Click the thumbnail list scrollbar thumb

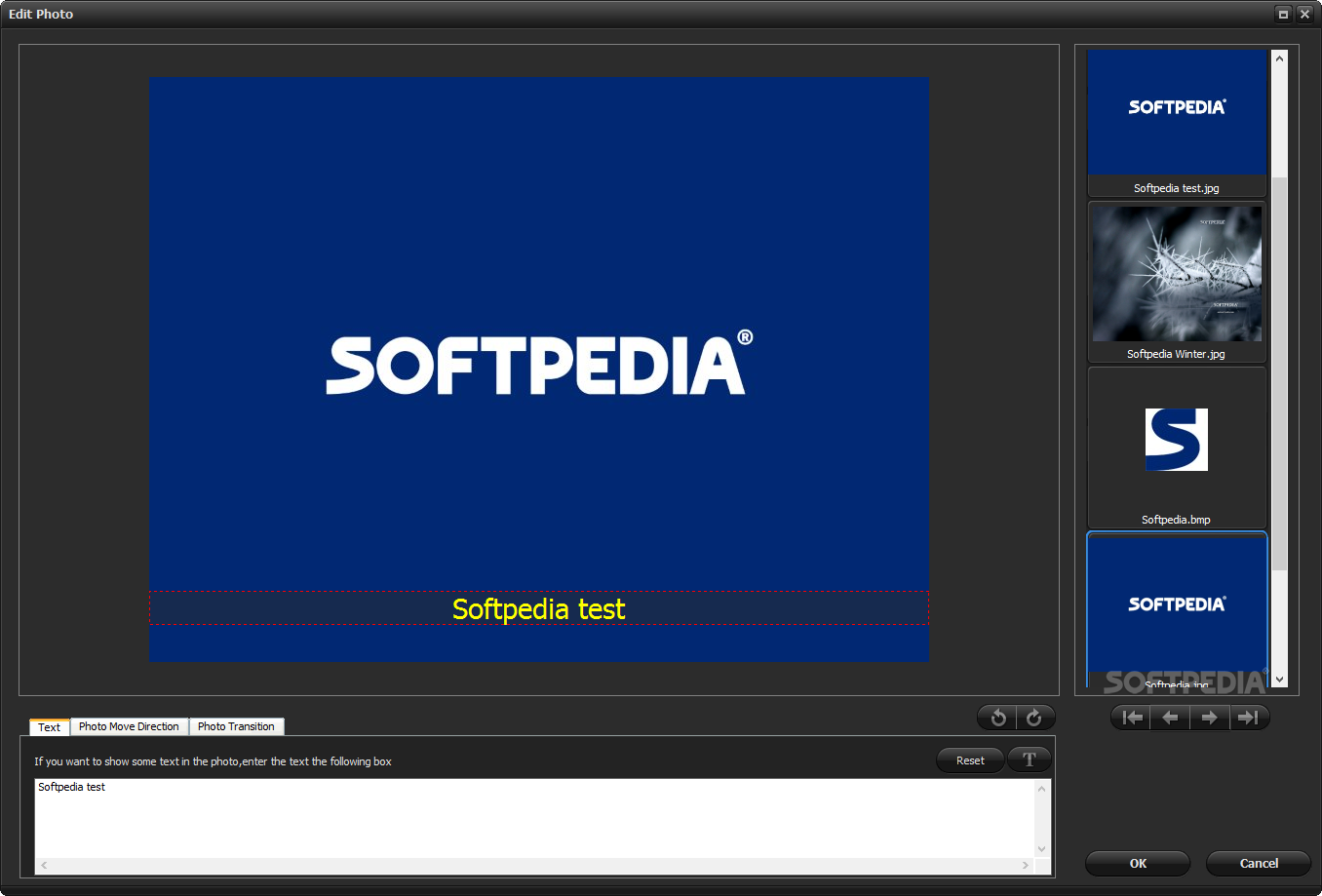click(x=1279, y=372)
